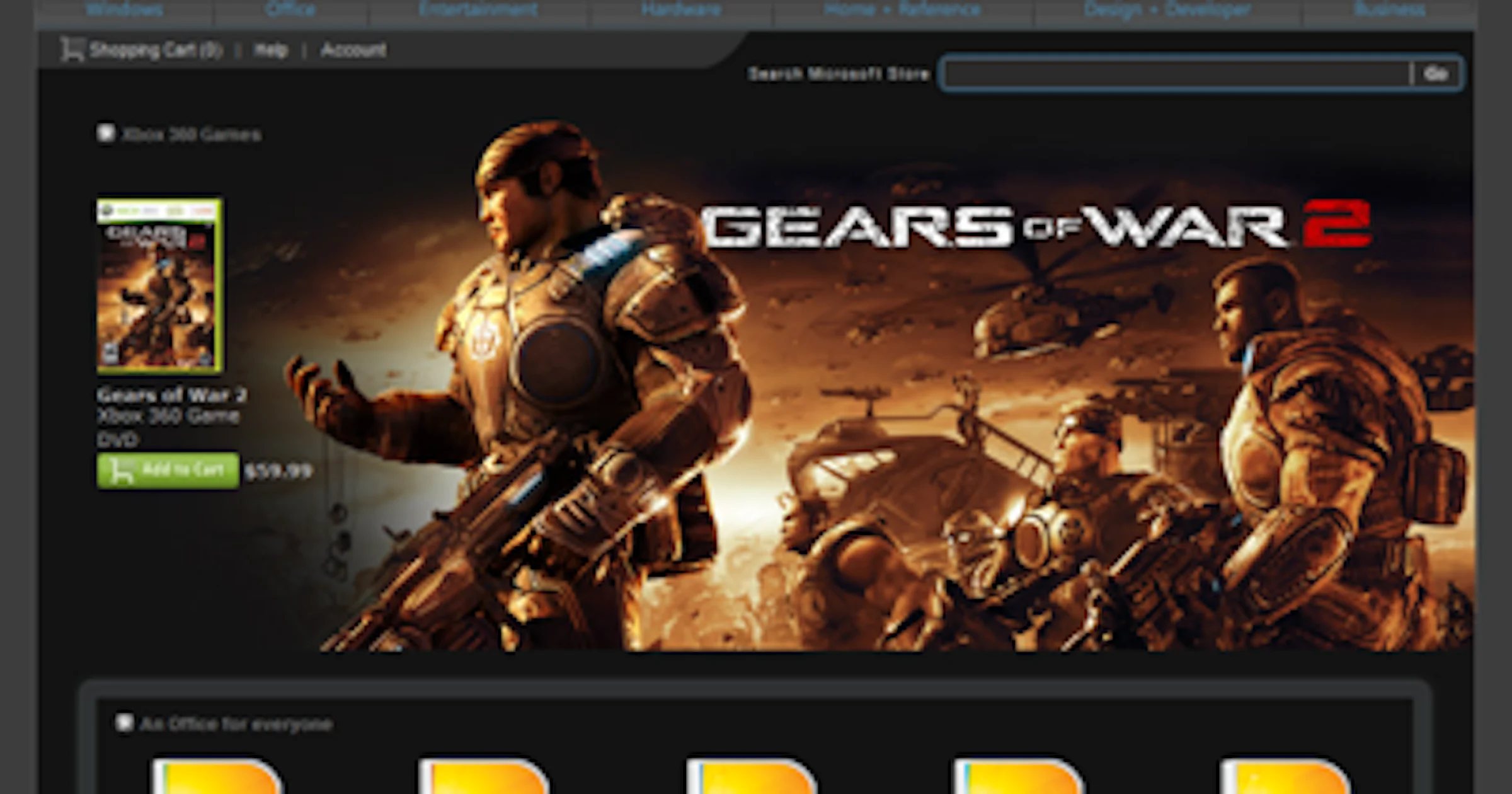
Task: Select the "An Office for everyone" heading
Action: click(236, 724)
